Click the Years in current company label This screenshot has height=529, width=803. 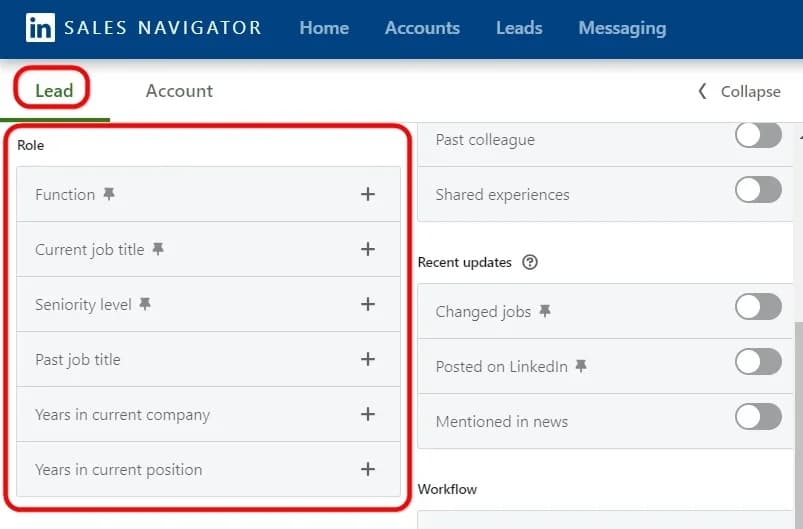pos(122,415)
